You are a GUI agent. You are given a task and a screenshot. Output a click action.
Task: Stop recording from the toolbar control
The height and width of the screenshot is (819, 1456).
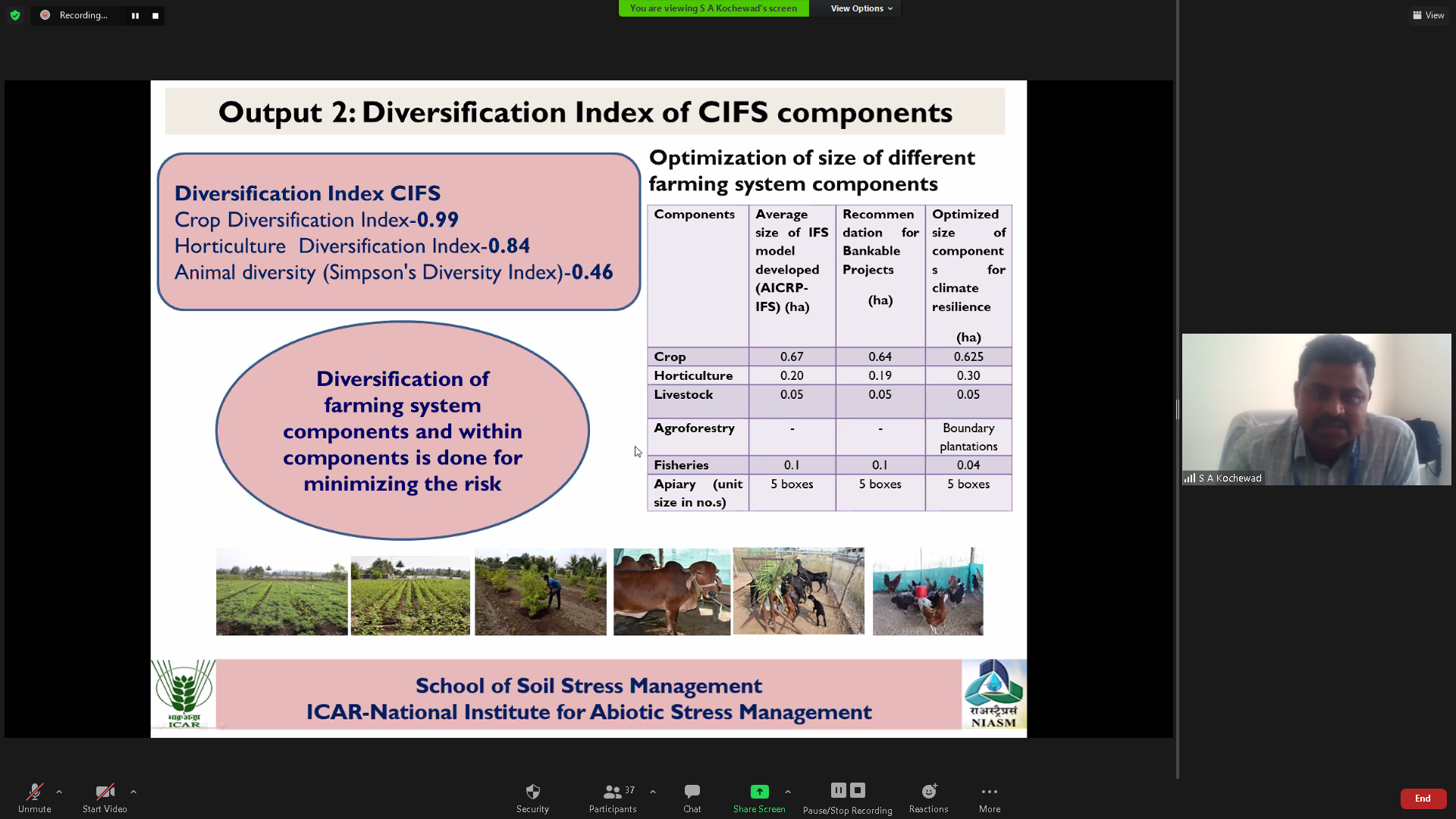pyautogui.click(x=858, y=790)
